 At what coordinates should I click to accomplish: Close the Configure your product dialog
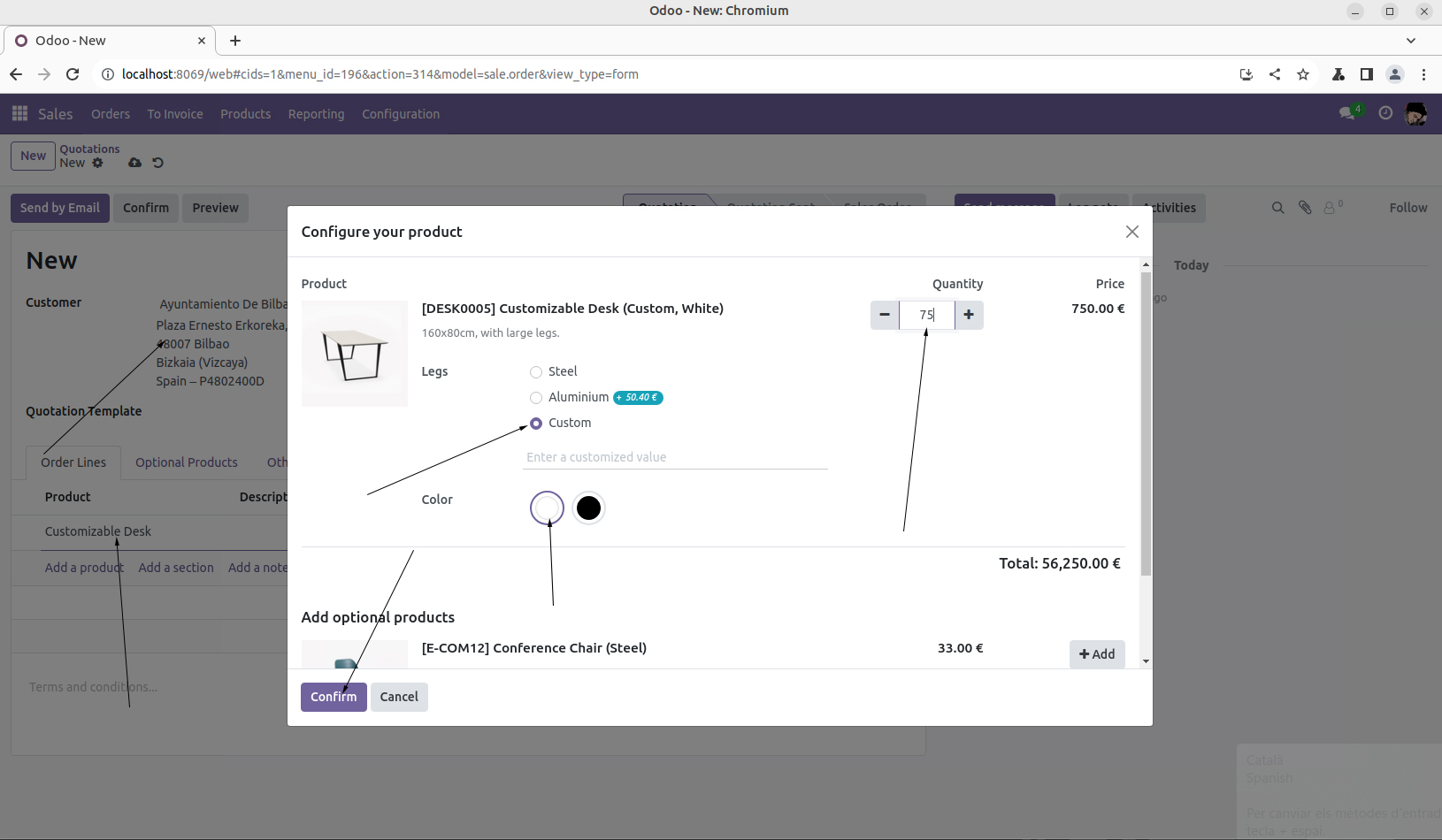point(1131,232)
